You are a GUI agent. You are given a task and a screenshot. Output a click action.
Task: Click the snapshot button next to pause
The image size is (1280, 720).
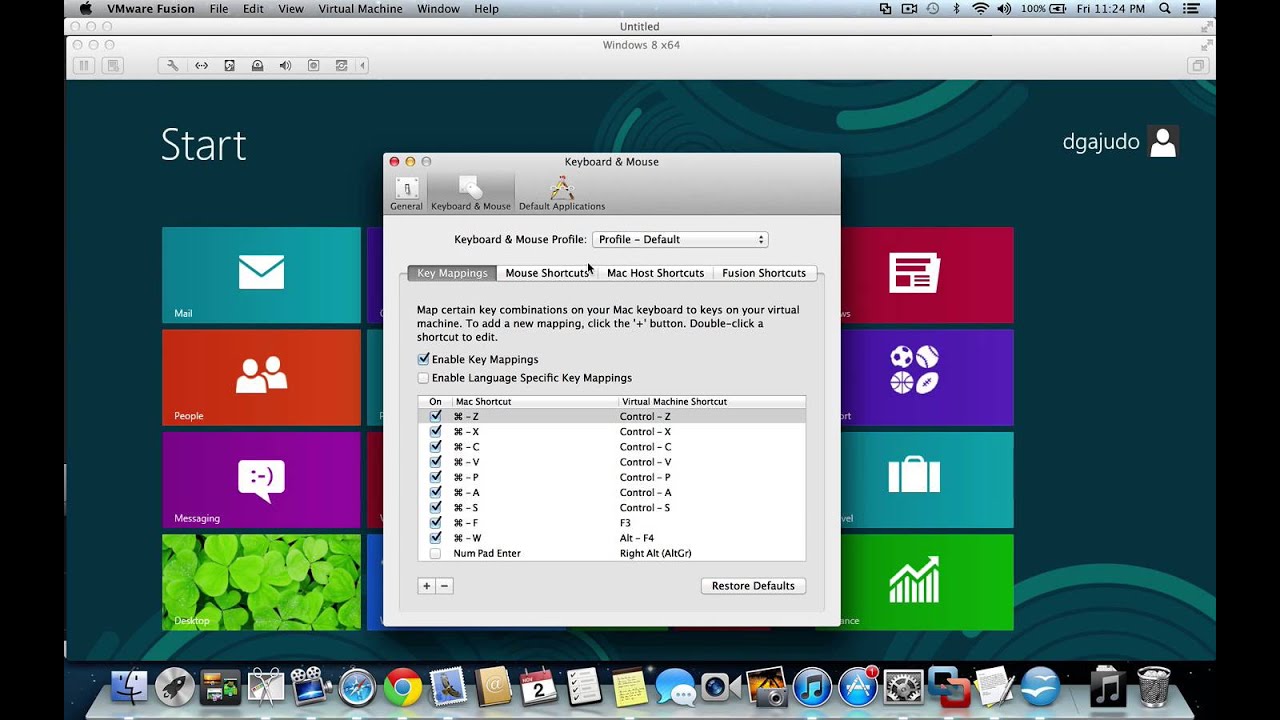(112, 65)
